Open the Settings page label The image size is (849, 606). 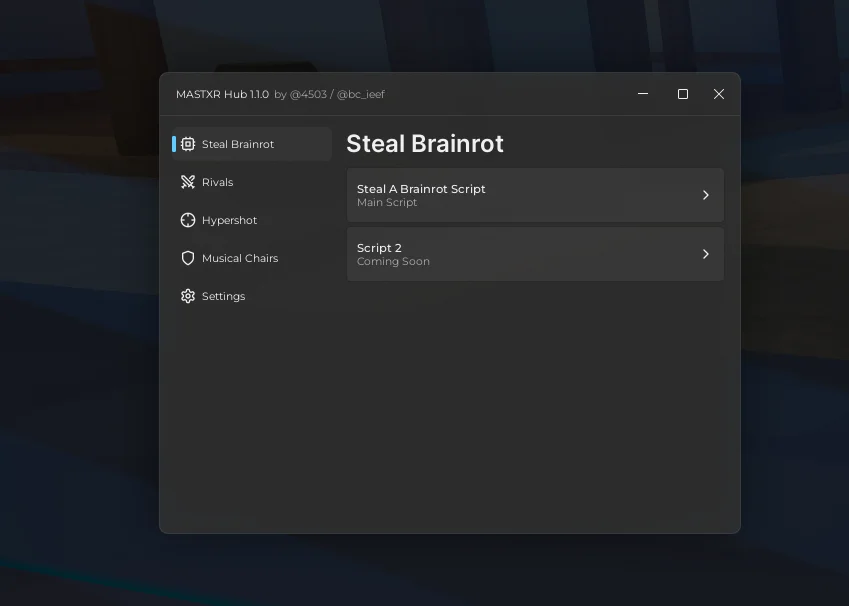(223, 296)
